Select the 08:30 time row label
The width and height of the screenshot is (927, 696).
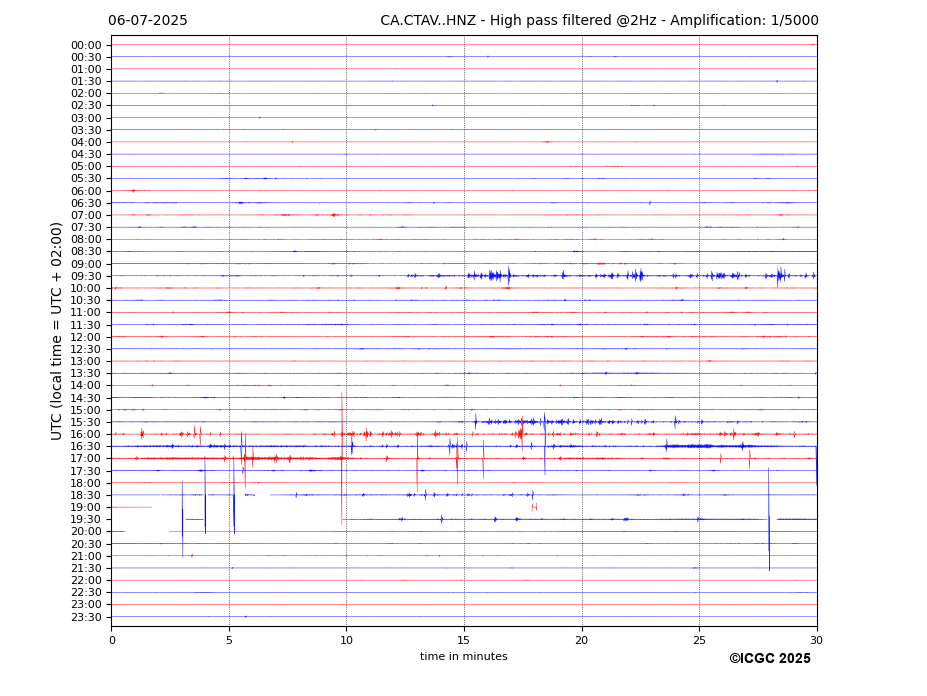coord(86,252)
